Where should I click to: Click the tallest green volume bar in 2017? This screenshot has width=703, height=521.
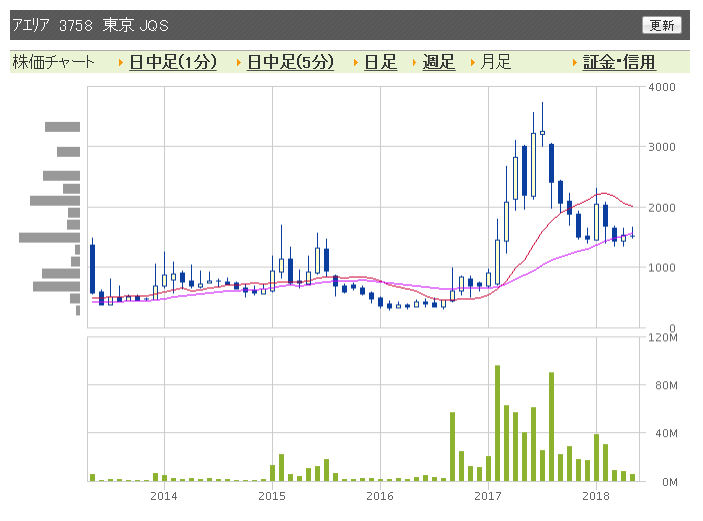tap(497, 423)
